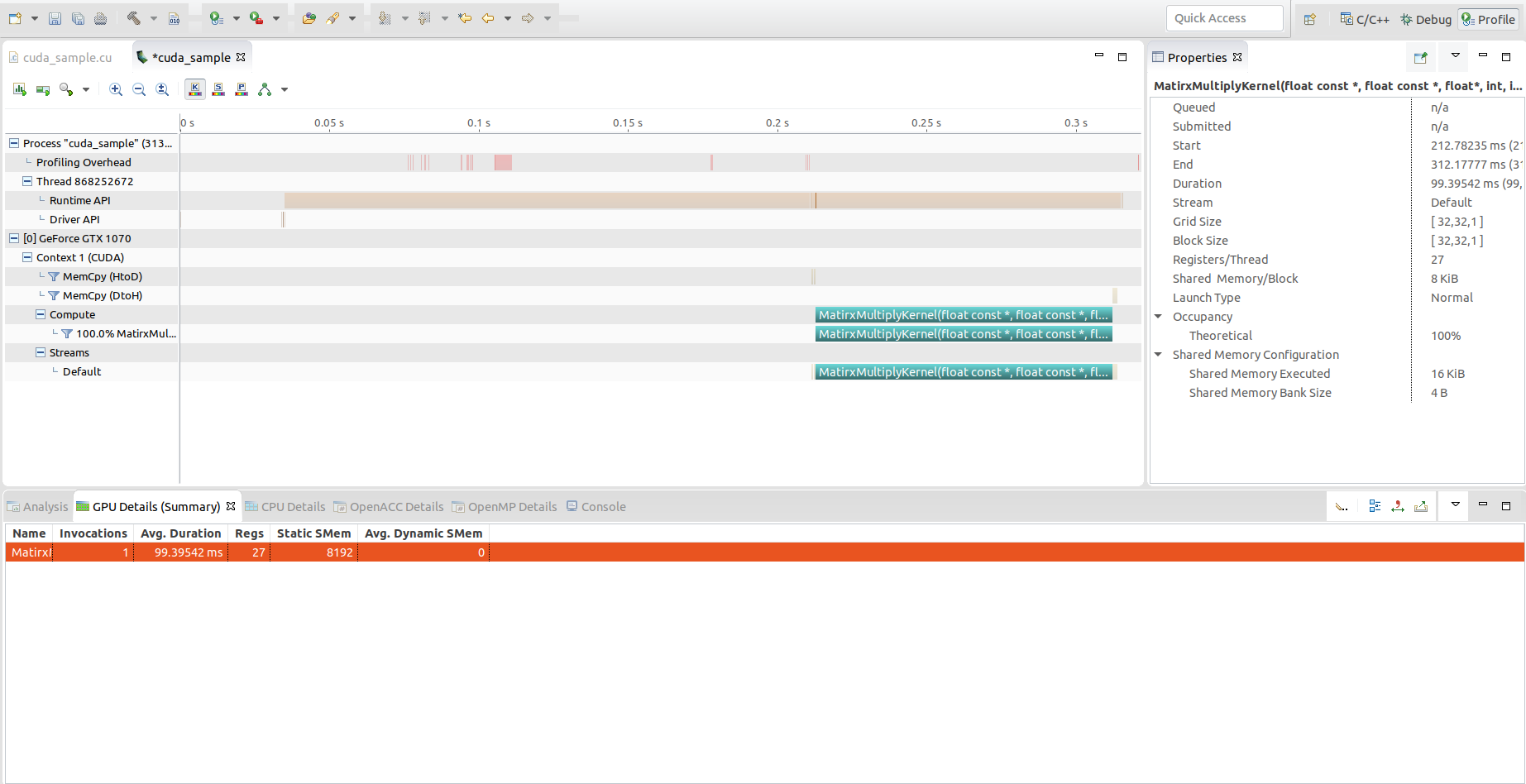Image resolution: width=1526 pixels, height=784 pixels.
Task: Open the Console tab
Action: click(x=596, y=507)
